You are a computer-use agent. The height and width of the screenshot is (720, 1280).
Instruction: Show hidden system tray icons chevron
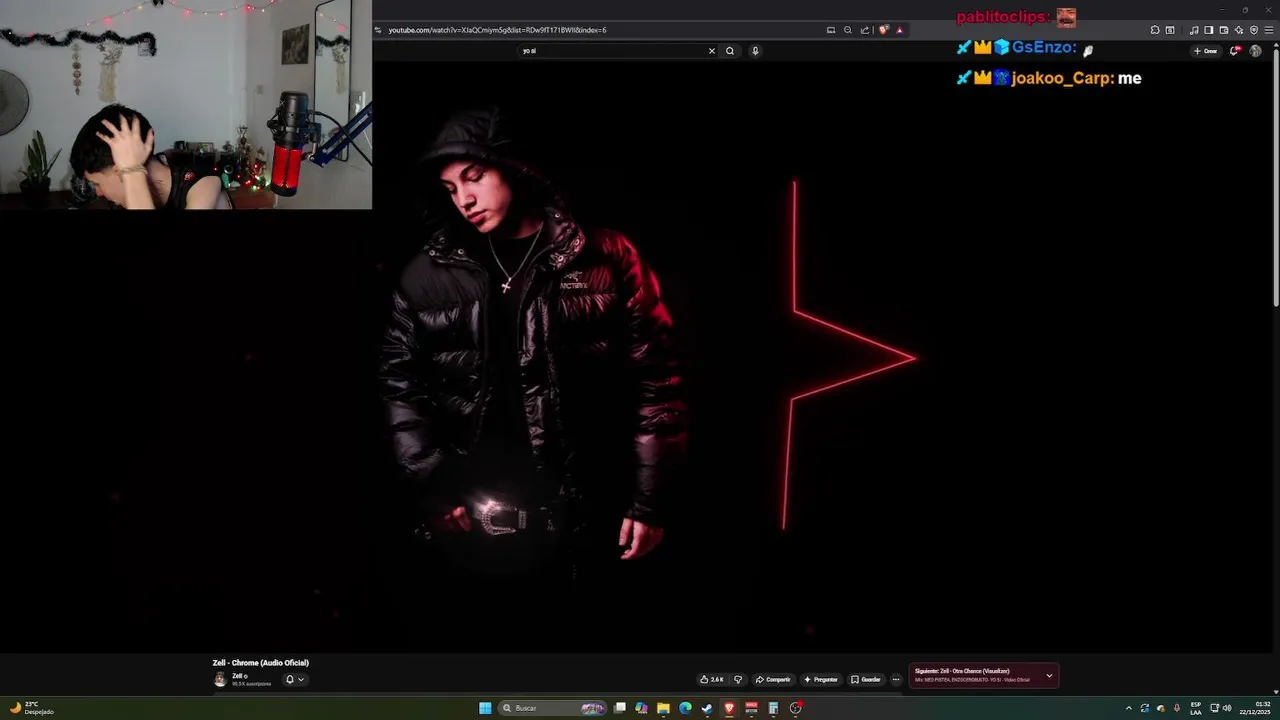[x=1129, y=708]
